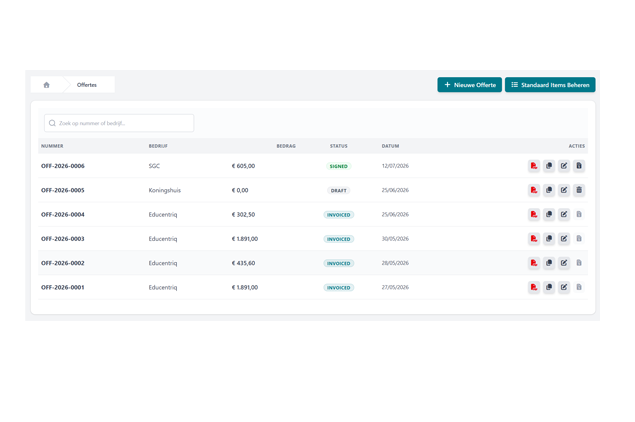Click the faded document icon for OFF-2026-0003
635x422 pixels.
click(x=579, y=239)
